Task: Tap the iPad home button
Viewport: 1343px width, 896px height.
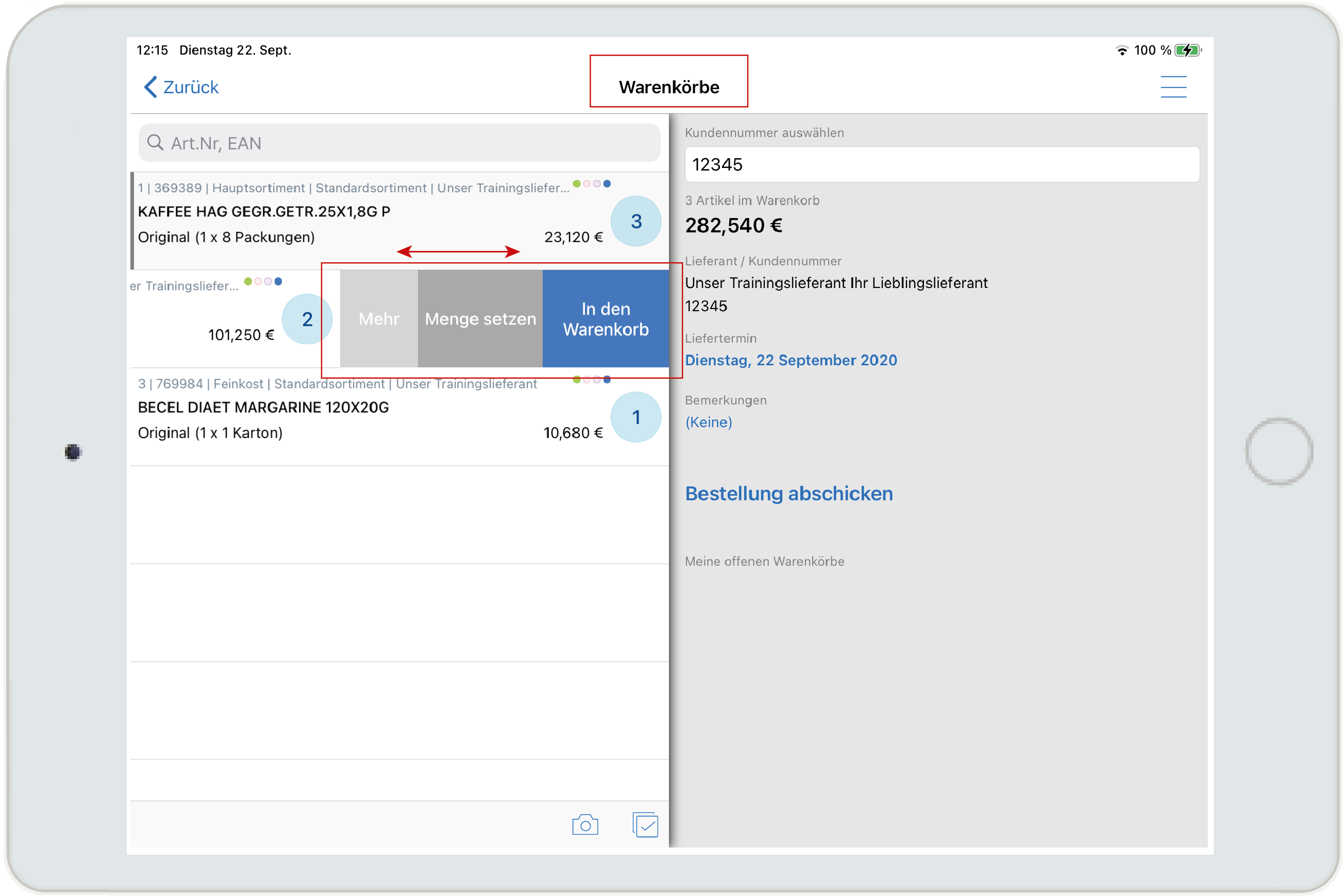Action: click(x=1279, y=451)
